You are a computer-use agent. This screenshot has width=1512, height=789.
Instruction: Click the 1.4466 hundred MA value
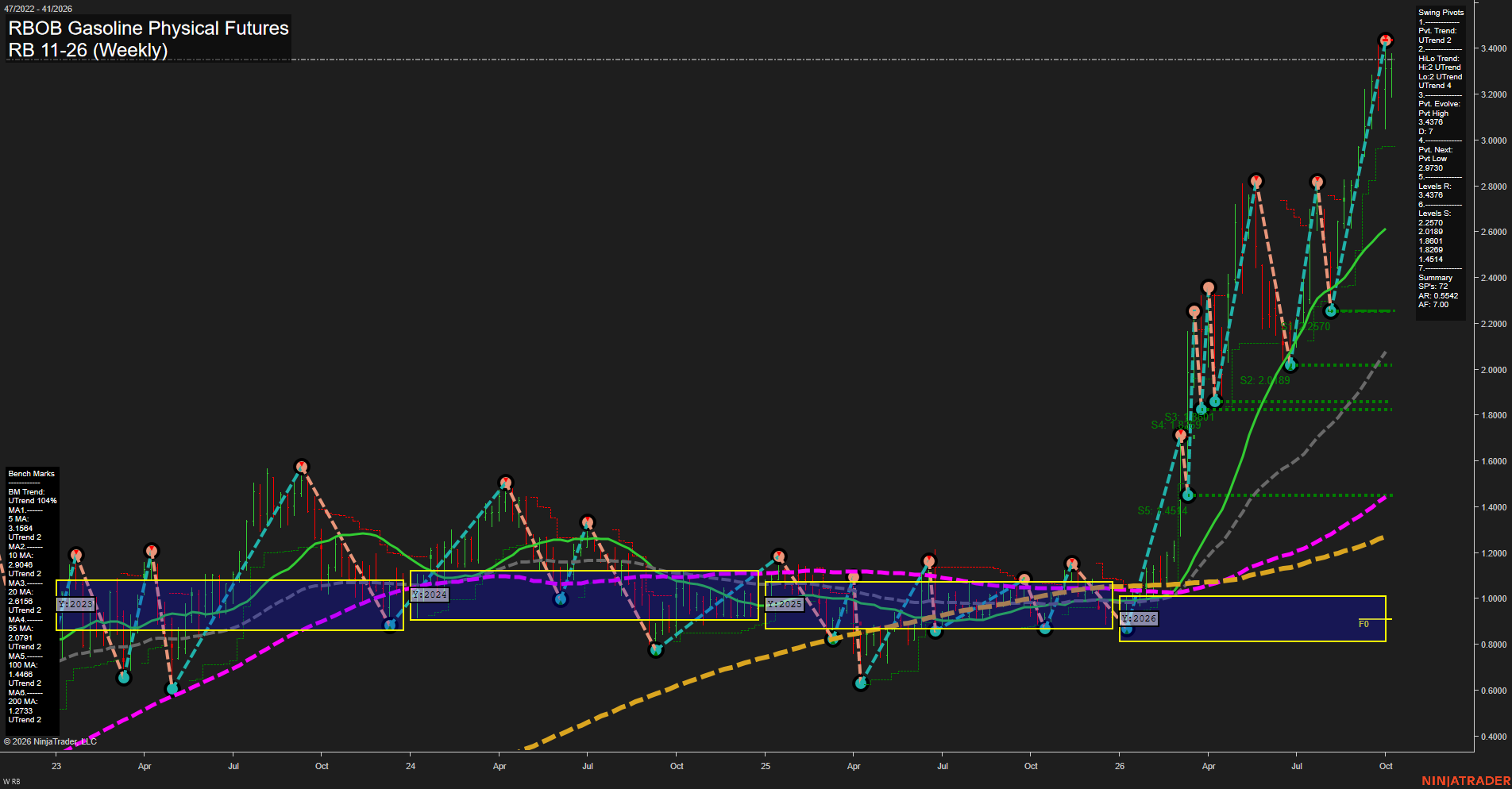pyautogui.click(x=21, y=675)
